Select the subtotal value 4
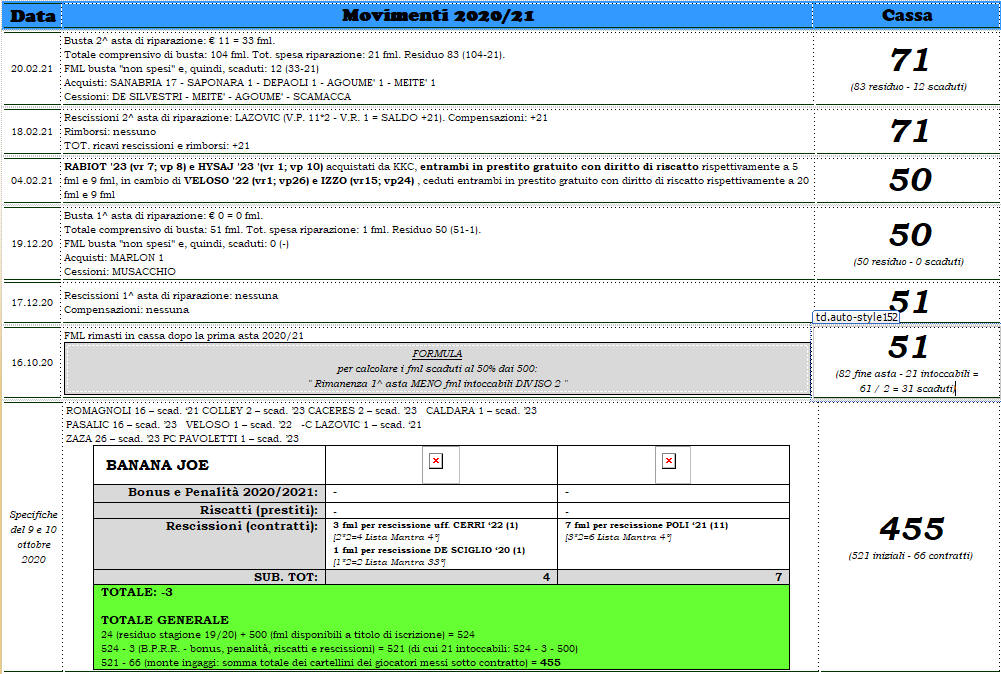Screen dimensions: 1001x674 [546, 577]
